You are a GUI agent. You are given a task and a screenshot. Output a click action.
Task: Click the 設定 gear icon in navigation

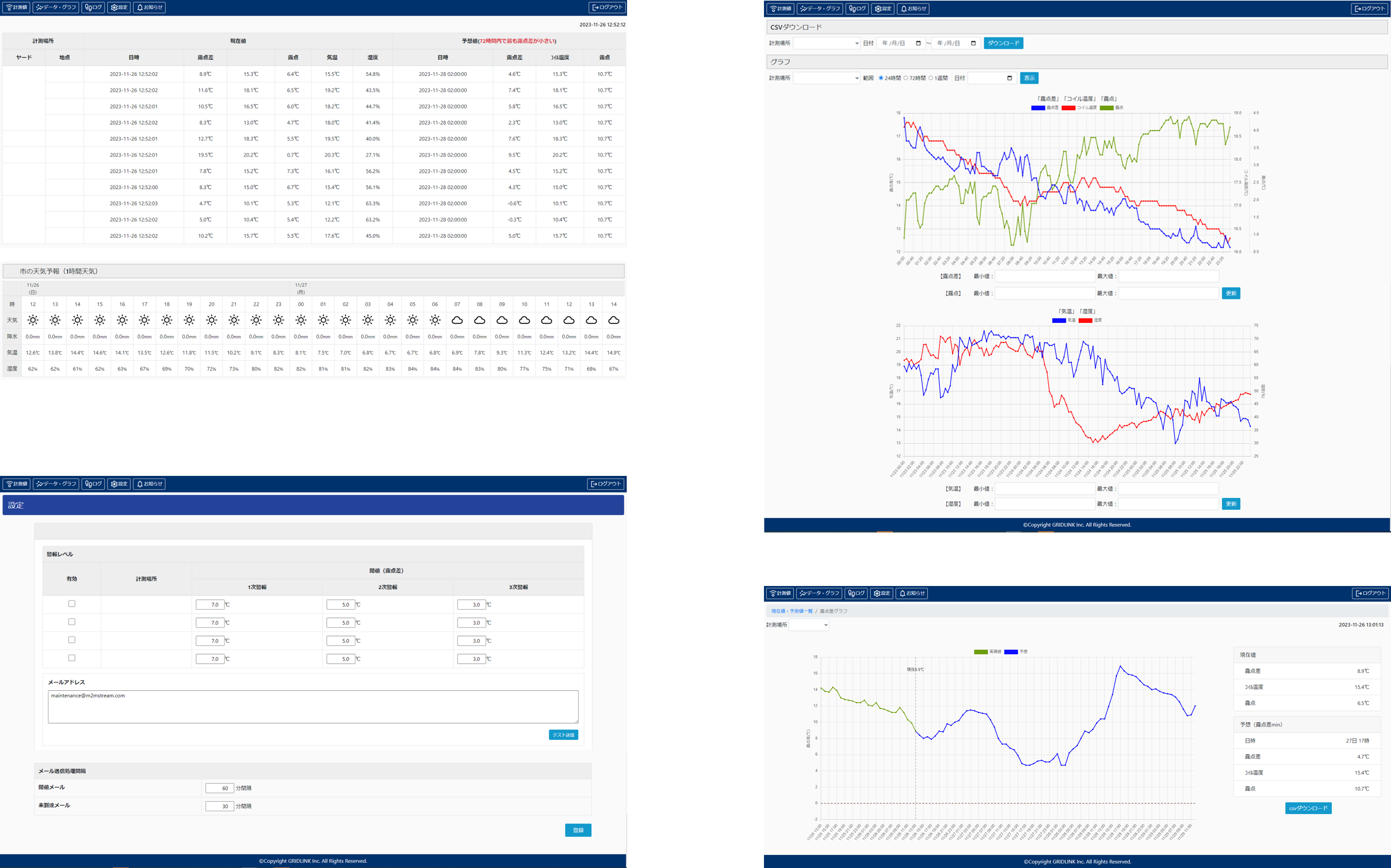[x=119, y=7]
